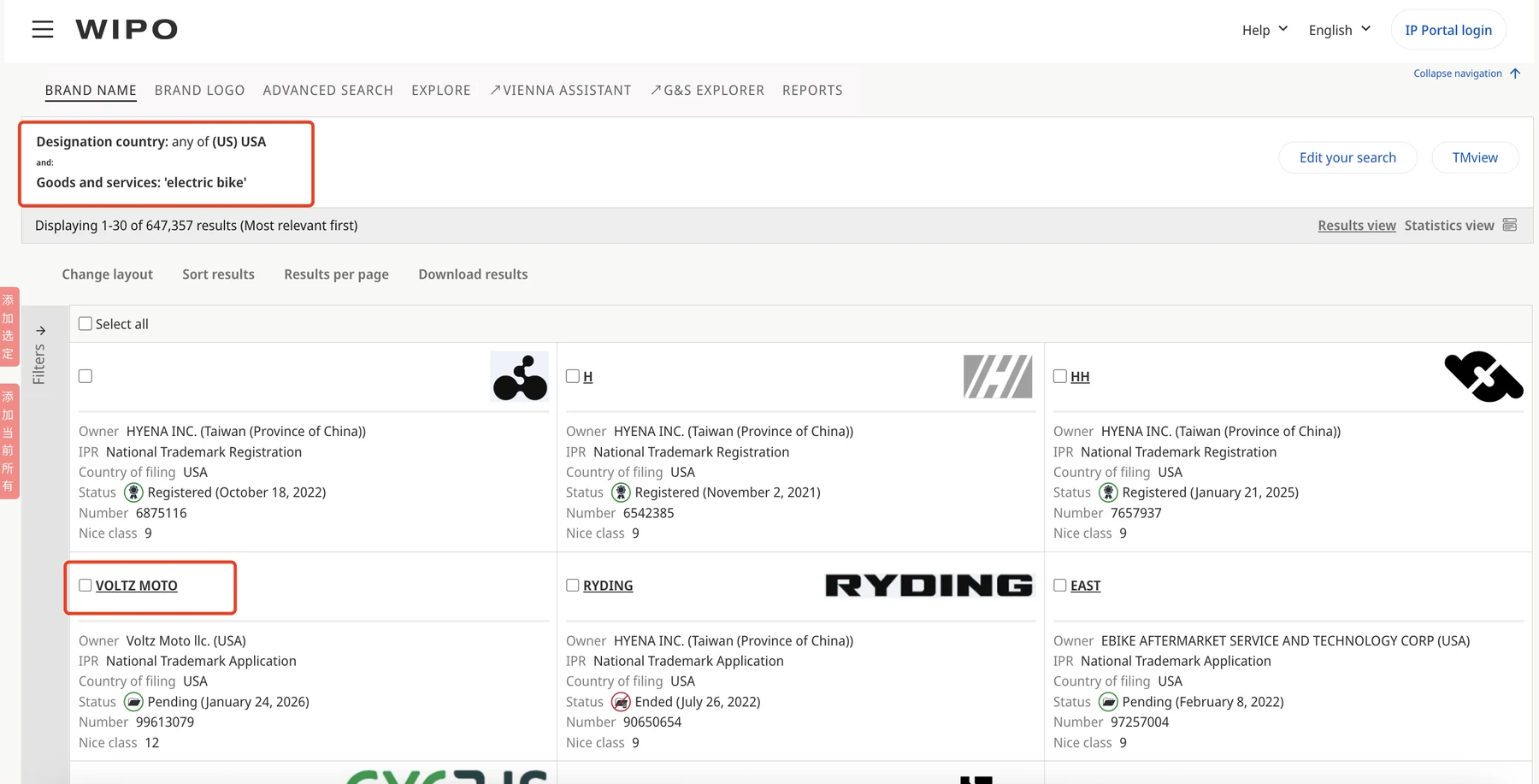
Task: Click the 'Designation country: any of (US) USA' criterion
Action: click(x=151, y=142)
